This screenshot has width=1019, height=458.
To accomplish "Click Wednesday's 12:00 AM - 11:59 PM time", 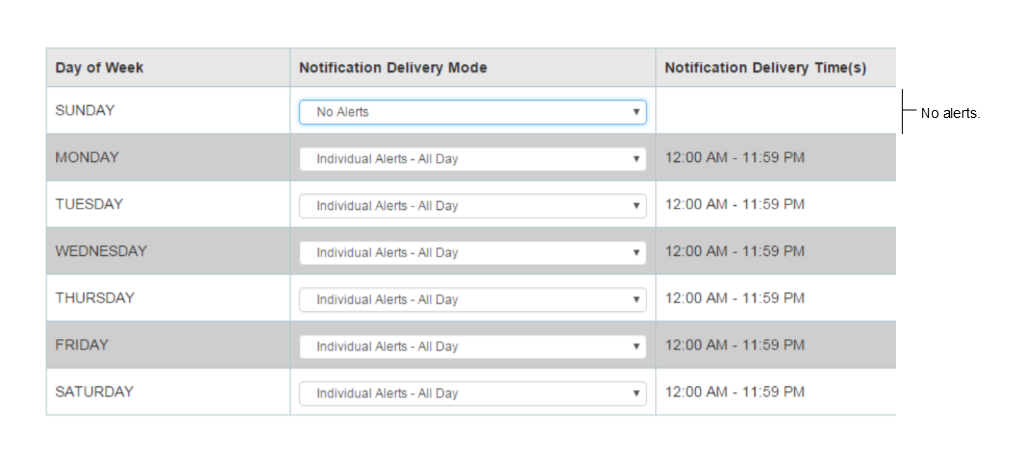I will 734,251.
